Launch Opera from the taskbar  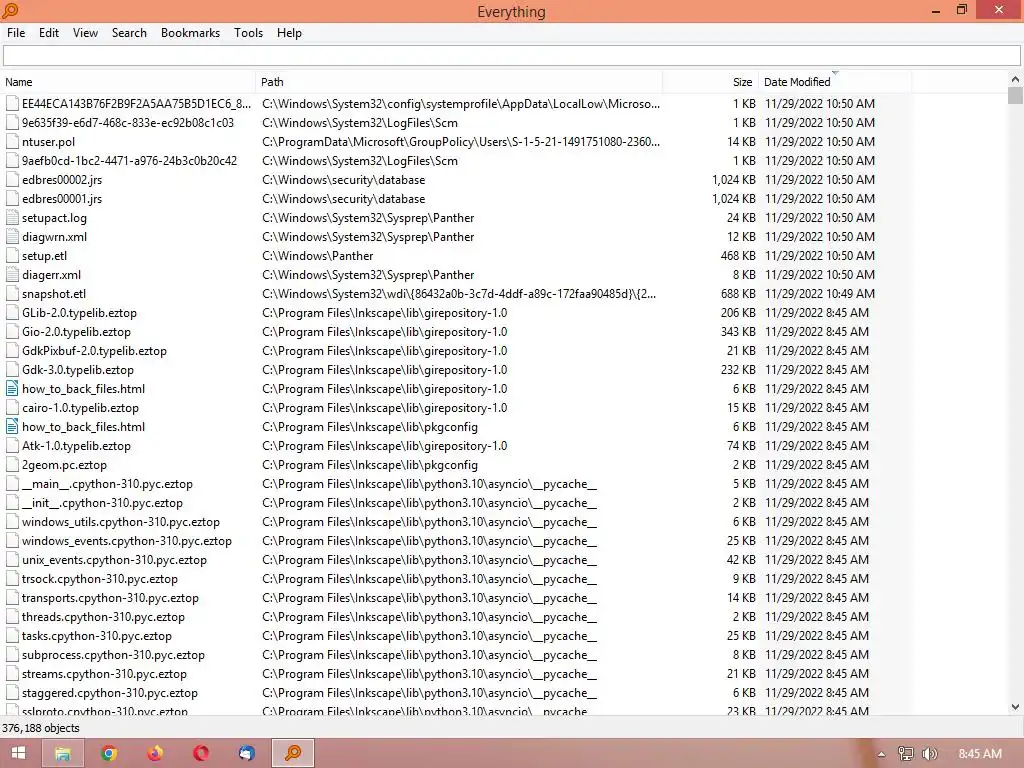200,753
